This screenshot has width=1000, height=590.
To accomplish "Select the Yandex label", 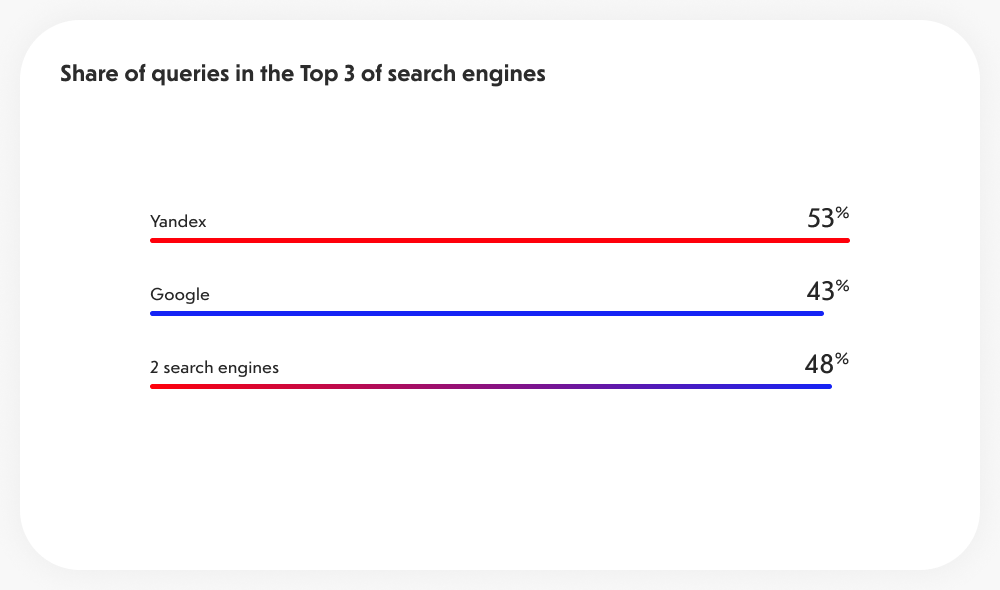I will 178,221.
